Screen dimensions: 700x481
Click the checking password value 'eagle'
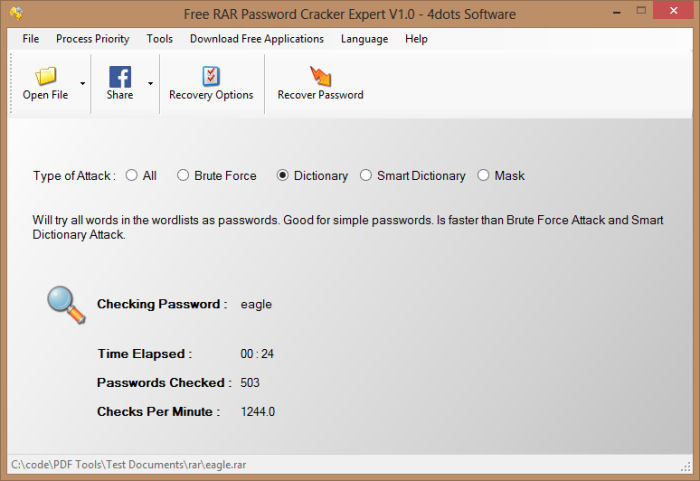(256, 305)
